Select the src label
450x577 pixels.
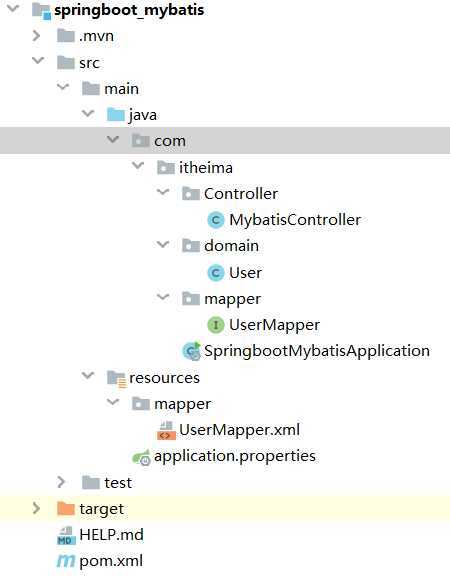click(x=89, y=63)
